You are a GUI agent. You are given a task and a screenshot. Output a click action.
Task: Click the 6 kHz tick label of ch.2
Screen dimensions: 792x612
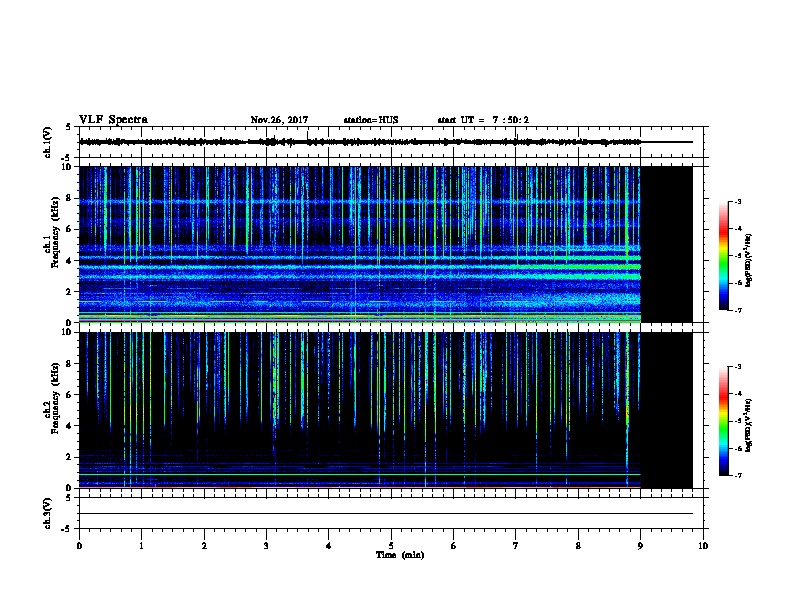[x=69, y=395]
